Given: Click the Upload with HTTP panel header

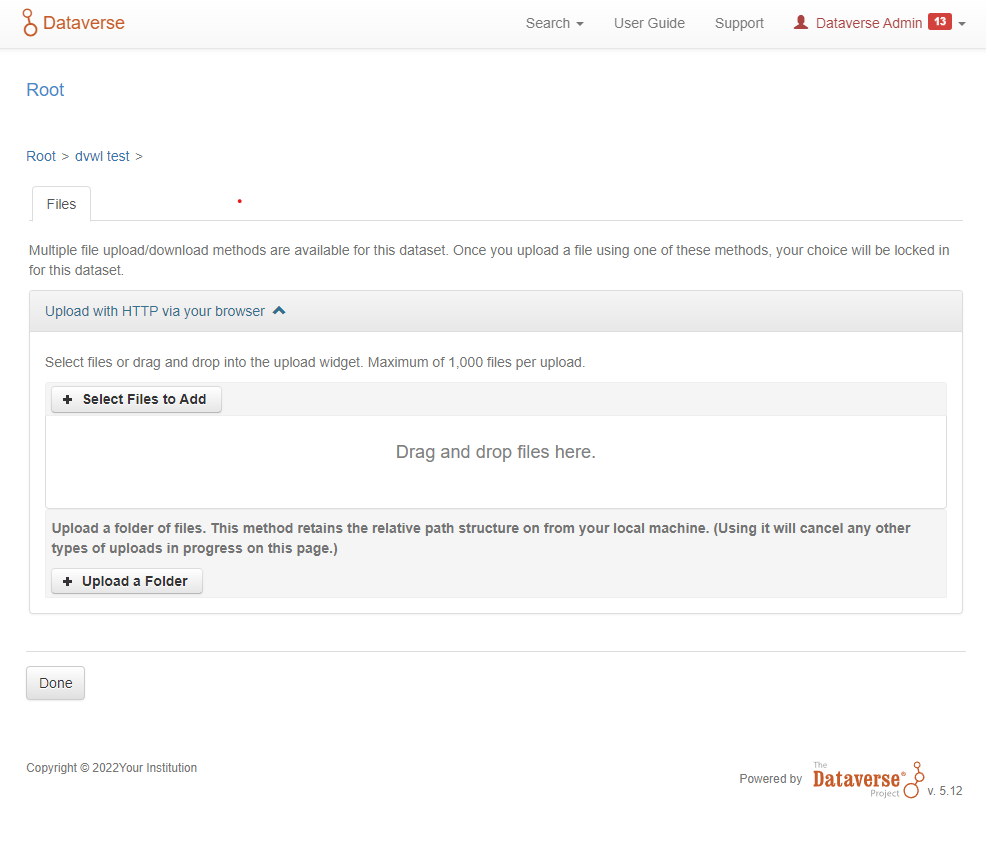Looking at the screenshot, I should [155, 311].
